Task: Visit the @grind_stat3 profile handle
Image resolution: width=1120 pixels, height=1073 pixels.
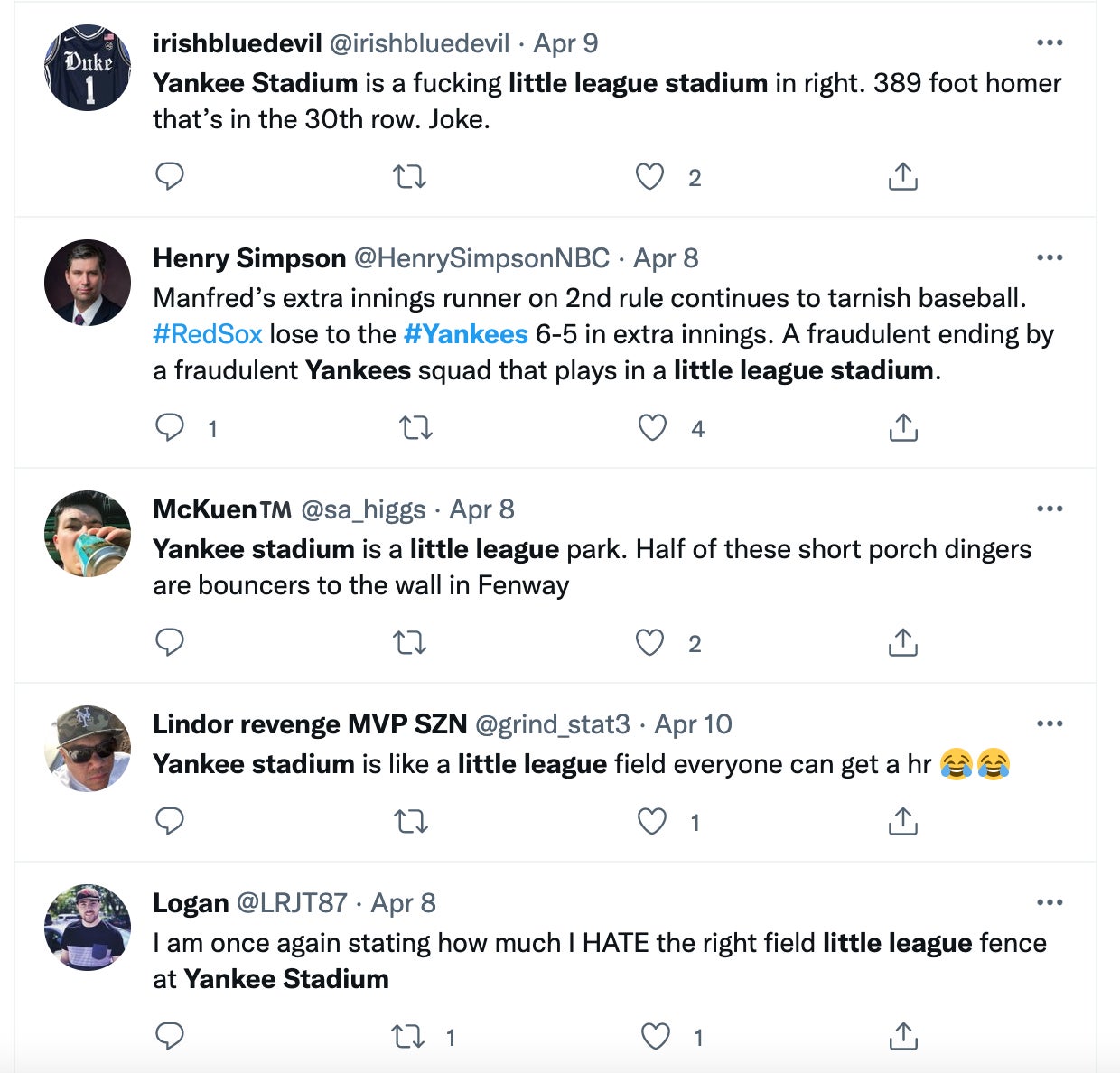Action: (552, 724)
